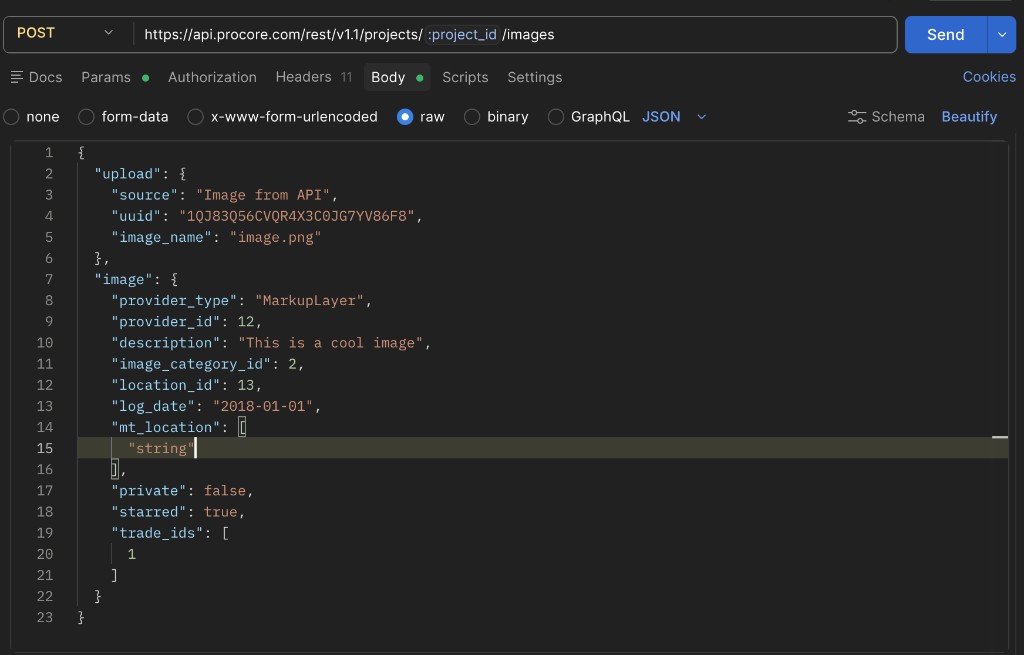Select the raw body type

pos(405,117)
